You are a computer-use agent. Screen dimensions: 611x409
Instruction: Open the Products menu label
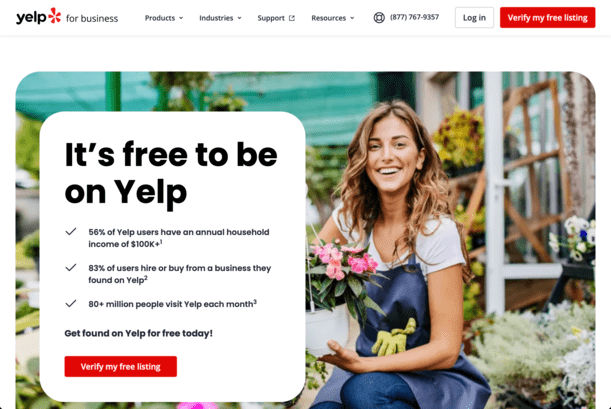(160, 18)
